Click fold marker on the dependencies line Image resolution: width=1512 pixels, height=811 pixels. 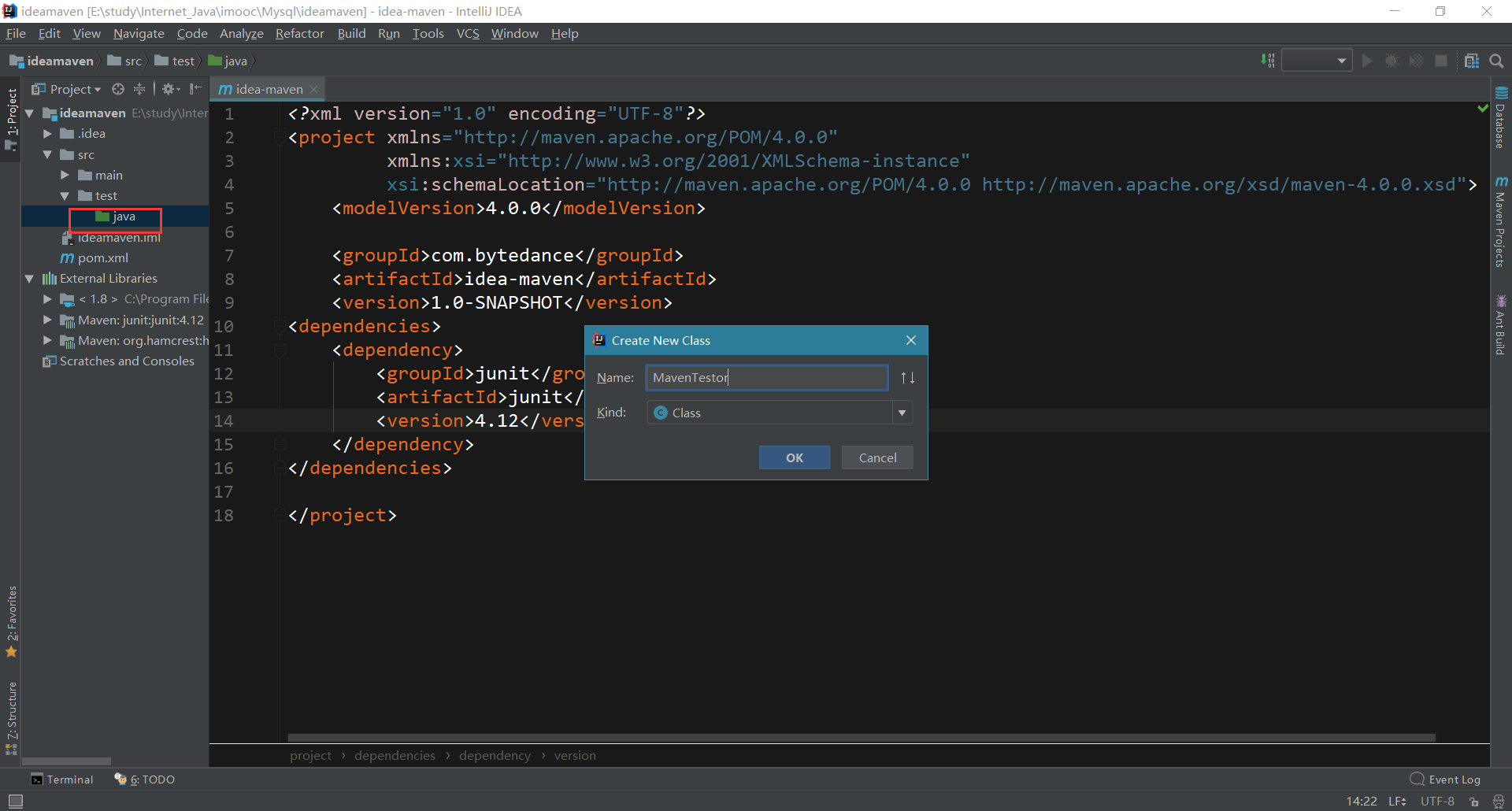tap(280, 326)
